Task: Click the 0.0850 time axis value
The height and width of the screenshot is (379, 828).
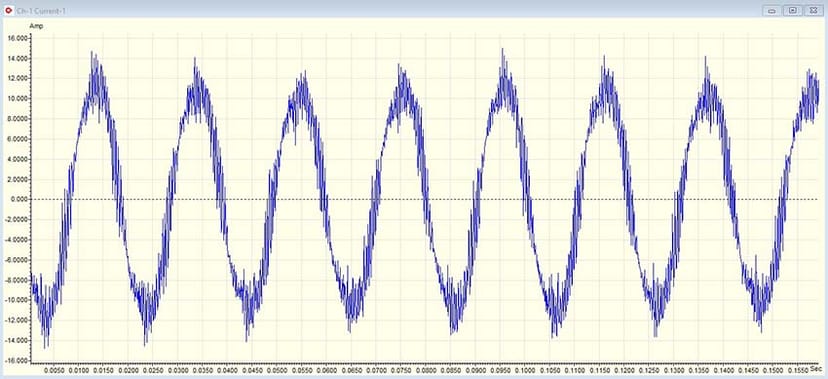Action: coord(451,371)
